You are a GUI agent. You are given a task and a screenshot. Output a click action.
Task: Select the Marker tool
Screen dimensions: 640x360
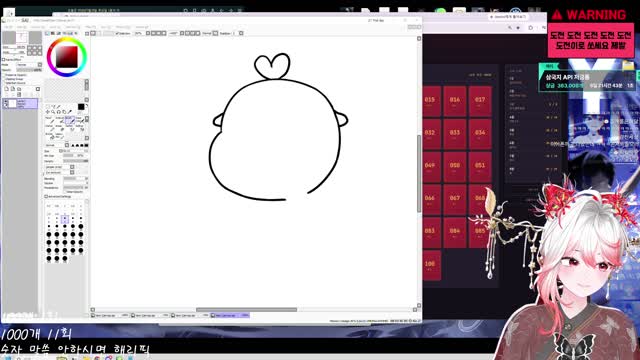click(49, 128)
